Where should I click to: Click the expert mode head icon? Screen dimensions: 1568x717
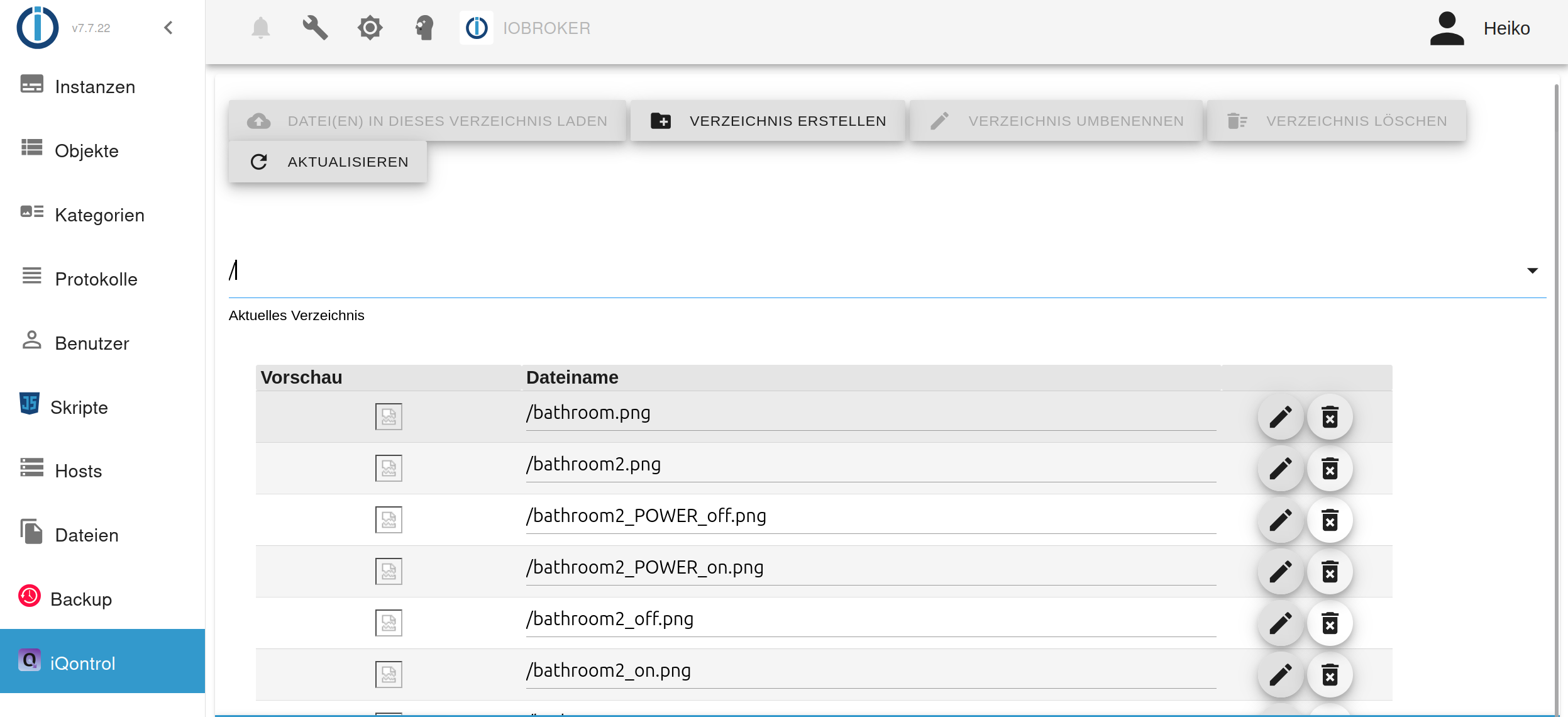point(424,28)
